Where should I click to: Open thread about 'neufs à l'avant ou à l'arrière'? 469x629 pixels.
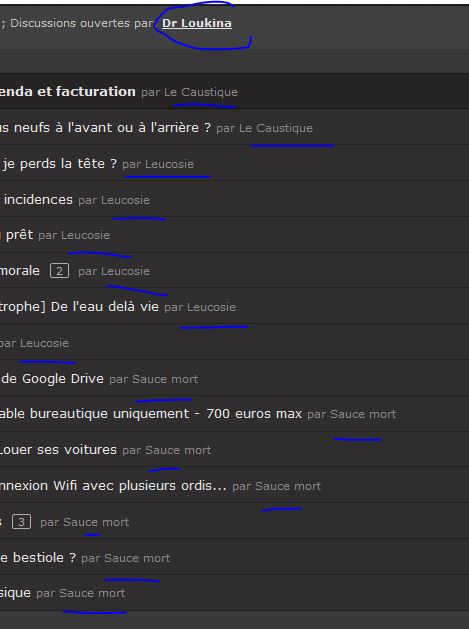click(105, 128)
